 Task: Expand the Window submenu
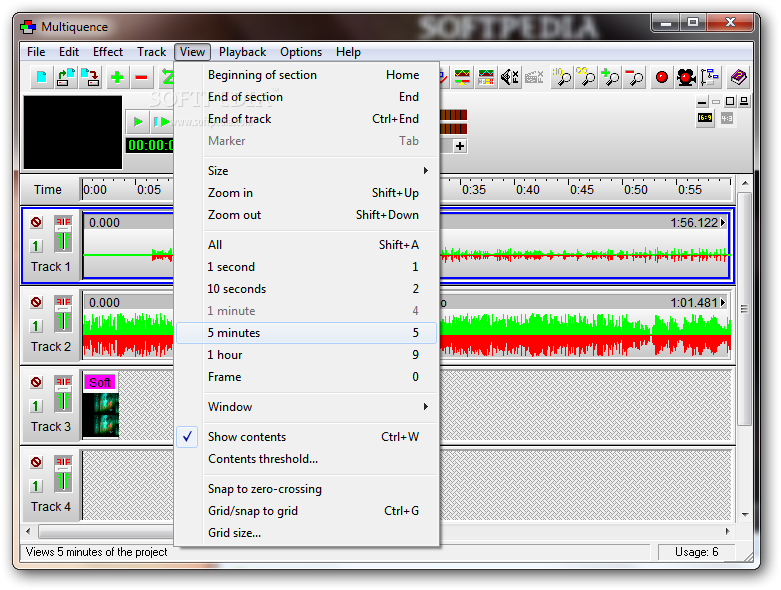coord(306,407)
